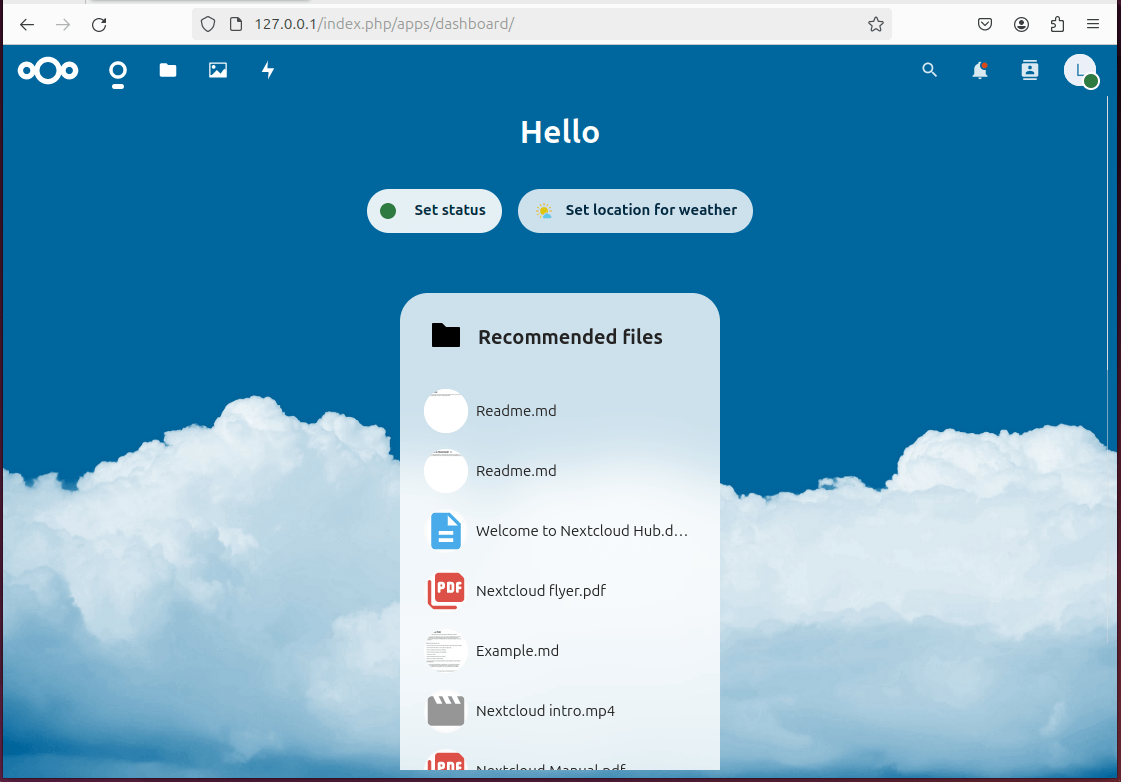Screen dimensions: 1121x782
Task: Open the second Readme.md file
Action: (x=560, y=471)
